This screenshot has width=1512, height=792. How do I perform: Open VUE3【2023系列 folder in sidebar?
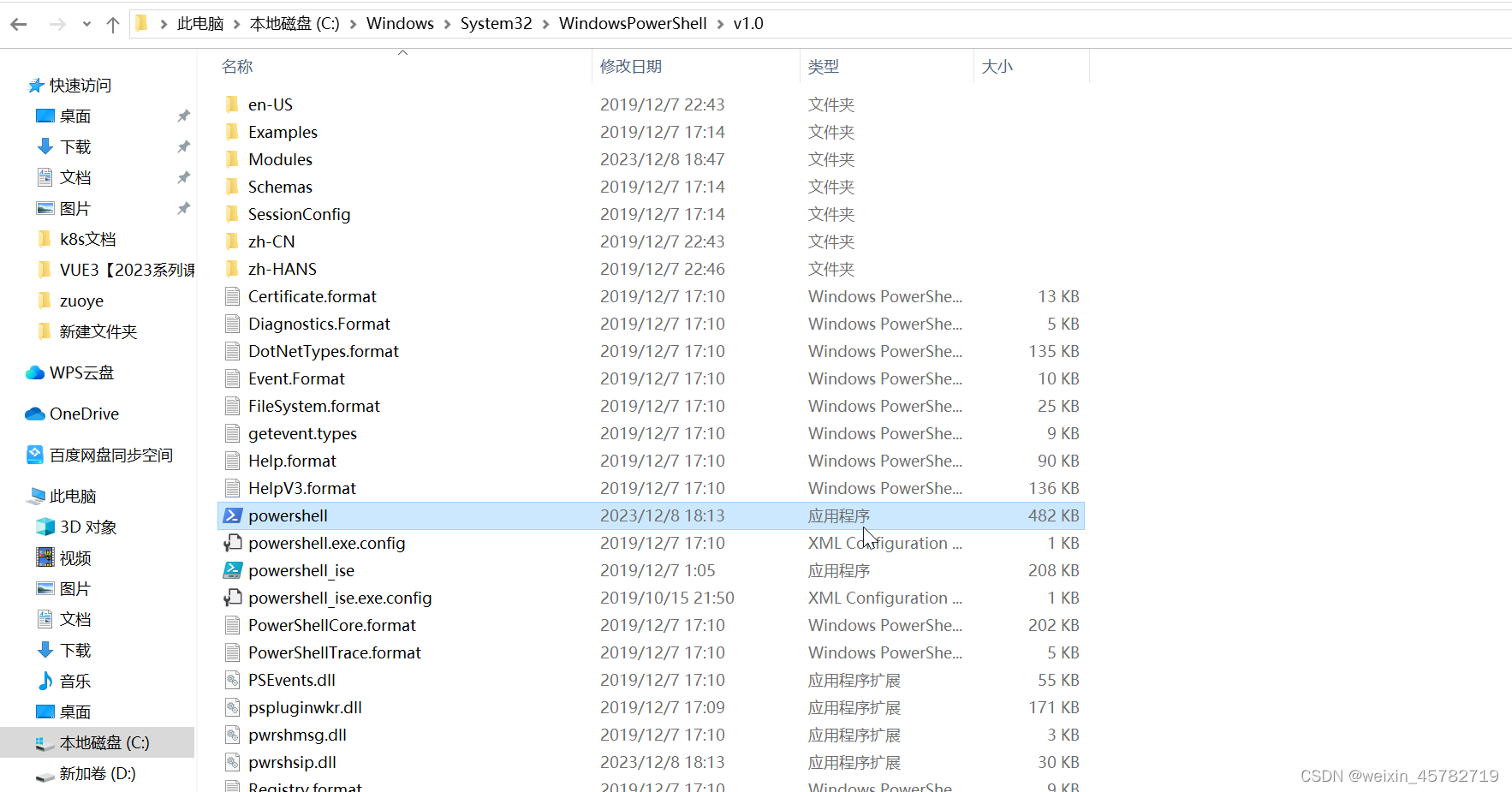127,271
